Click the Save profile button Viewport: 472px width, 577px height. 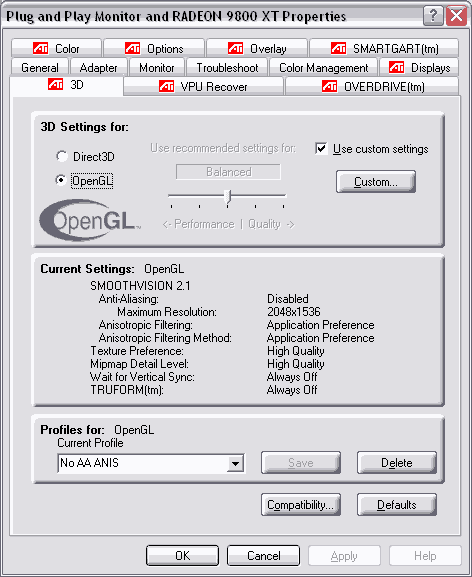(301, 463)
